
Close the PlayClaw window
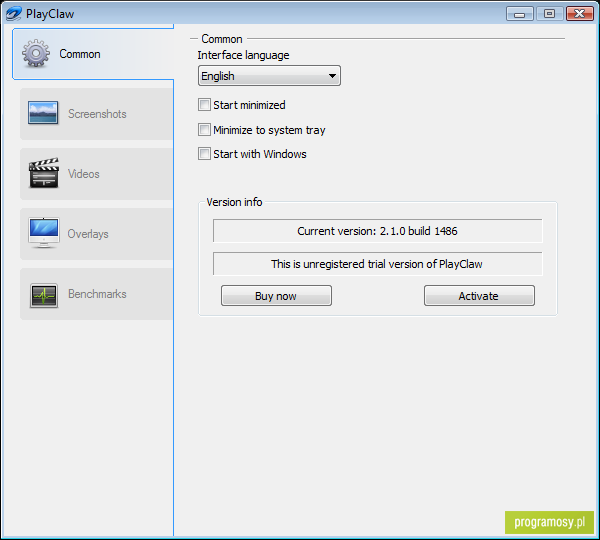(x=580, y=14)
